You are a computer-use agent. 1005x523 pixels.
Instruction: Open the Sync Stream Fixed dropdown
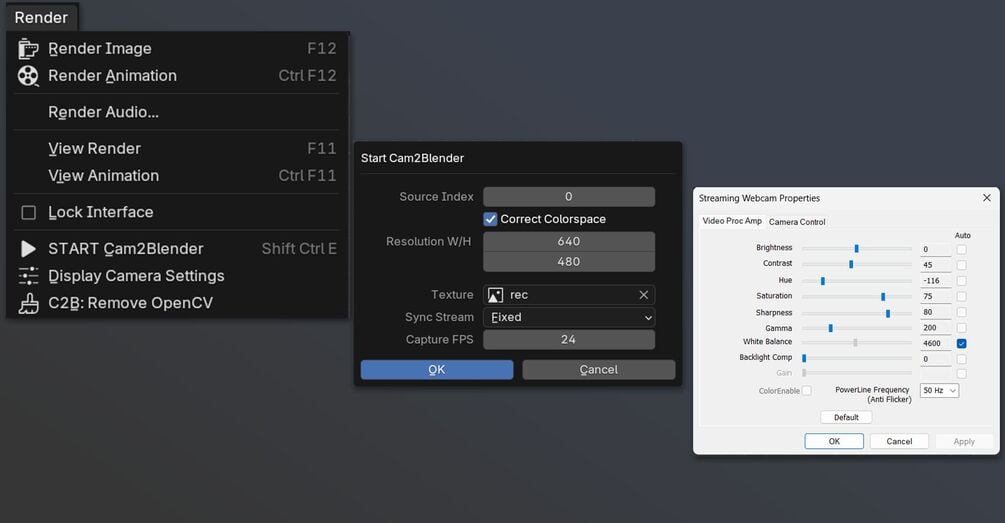coord(569,317)
